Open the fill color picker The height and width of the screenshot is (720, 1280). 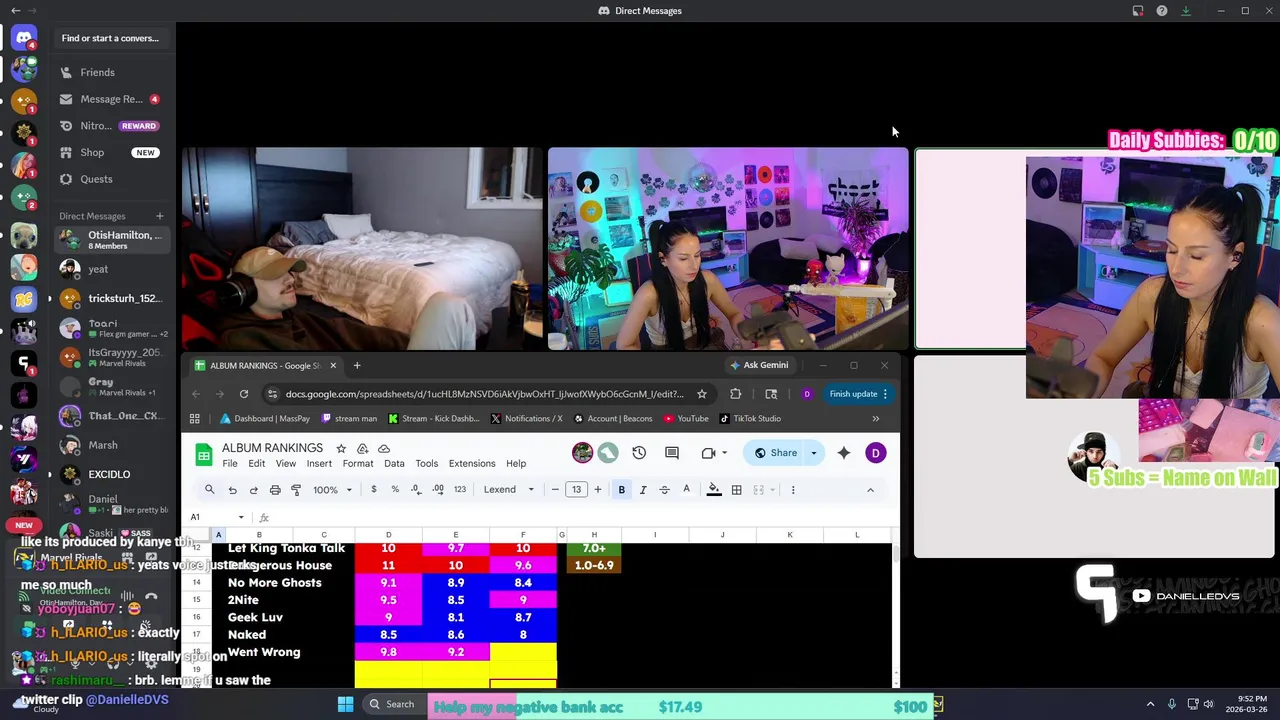tap(714, 490)
